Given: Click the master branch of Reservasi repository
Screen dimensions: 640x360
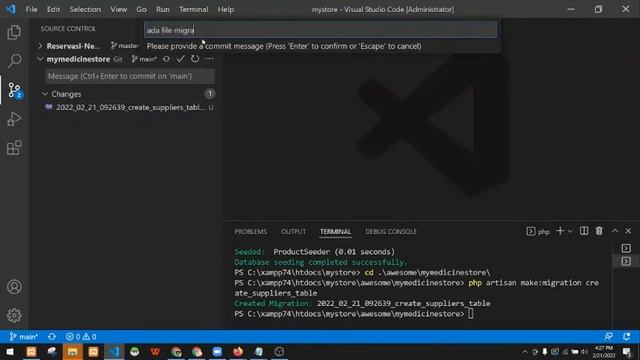Looking at the screenshot, I should [x=124, y=46].
